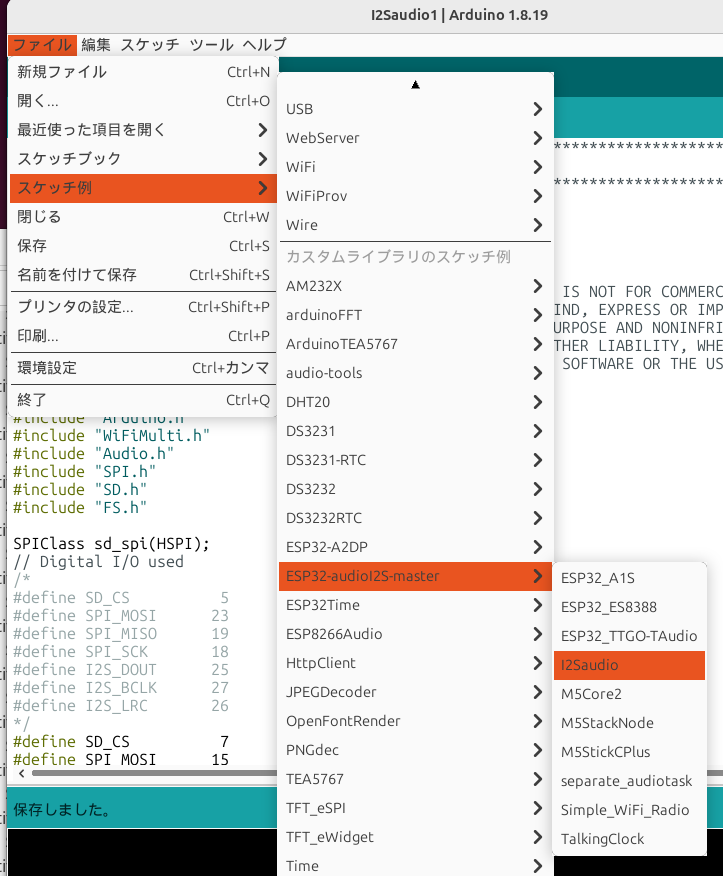Screen dimensions: 723x876
Task: Open ESP8266Audio examples submenu
Action: point(415,635)
